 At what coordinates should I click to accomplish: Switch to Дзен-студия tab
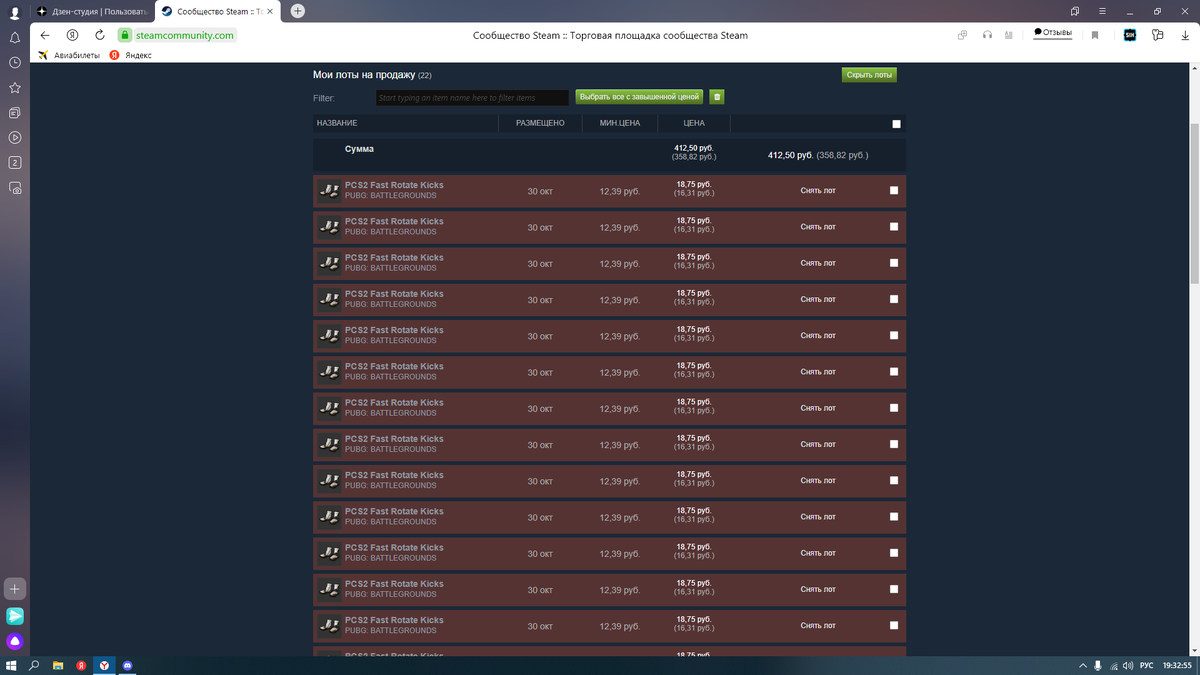point(91,11)
